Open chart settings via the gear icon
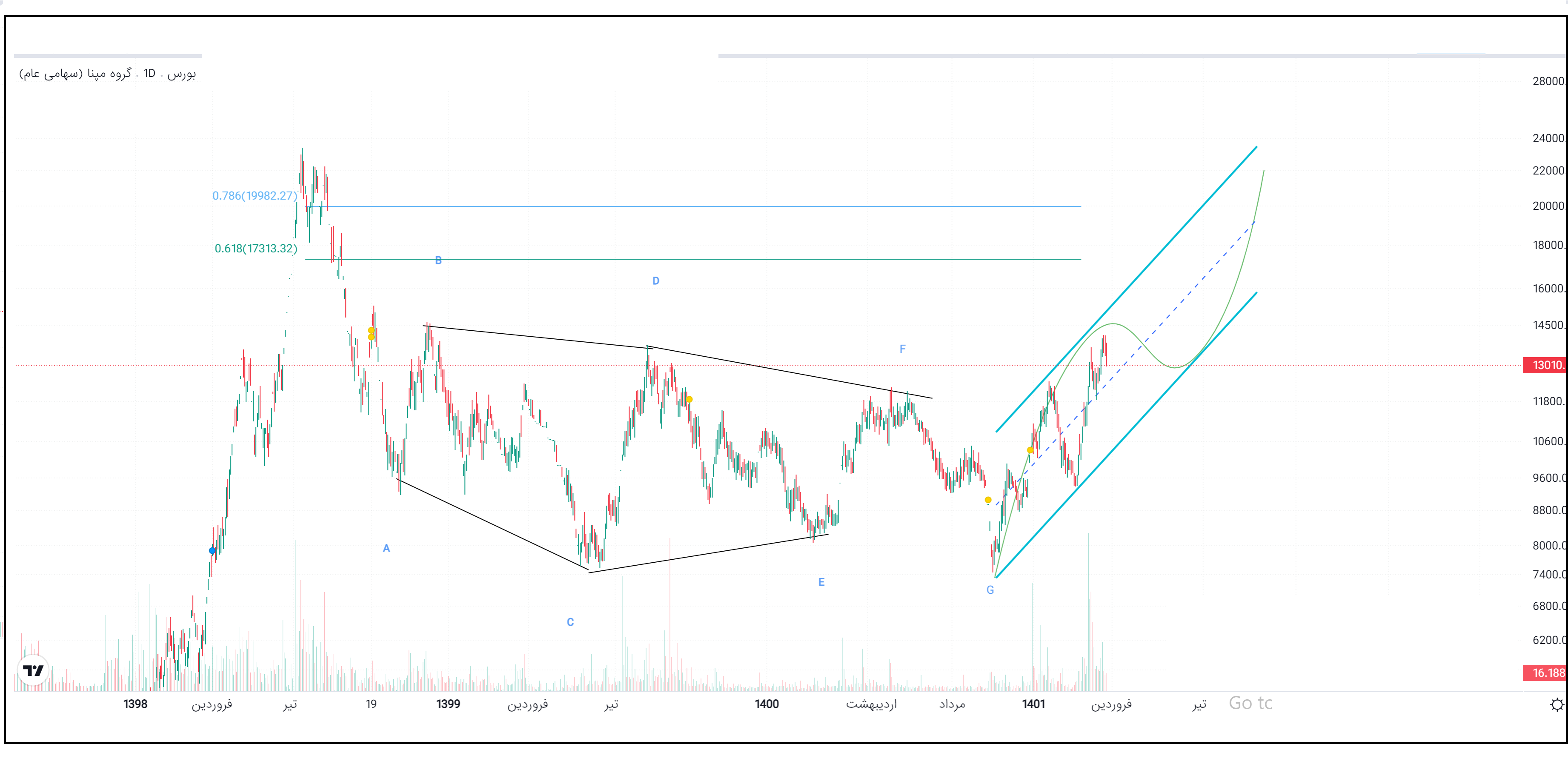 (x=1557, y=704)
